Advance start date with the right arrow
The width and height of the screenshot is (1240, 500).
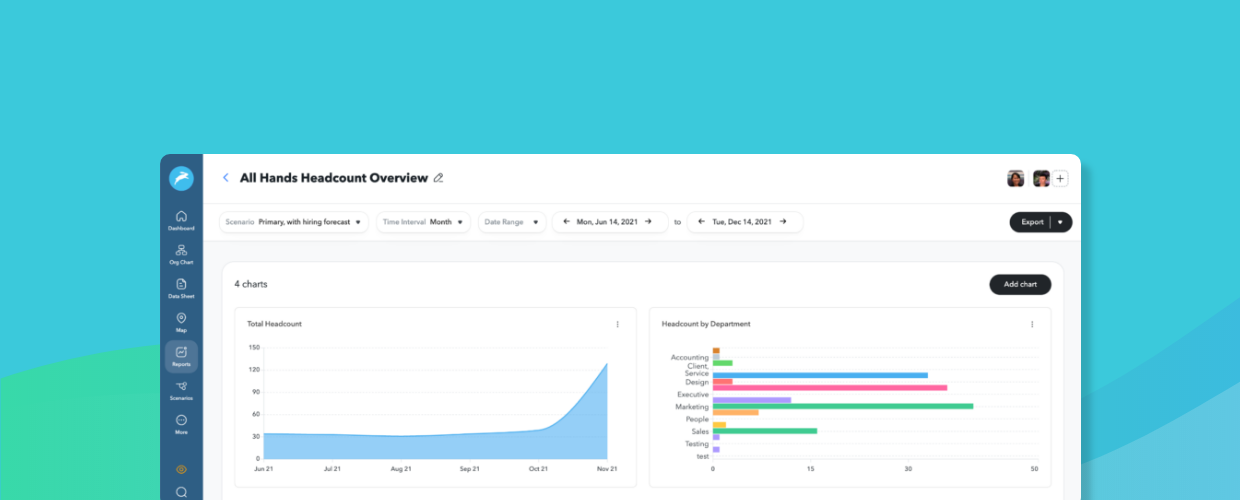[x=648, y=222]
